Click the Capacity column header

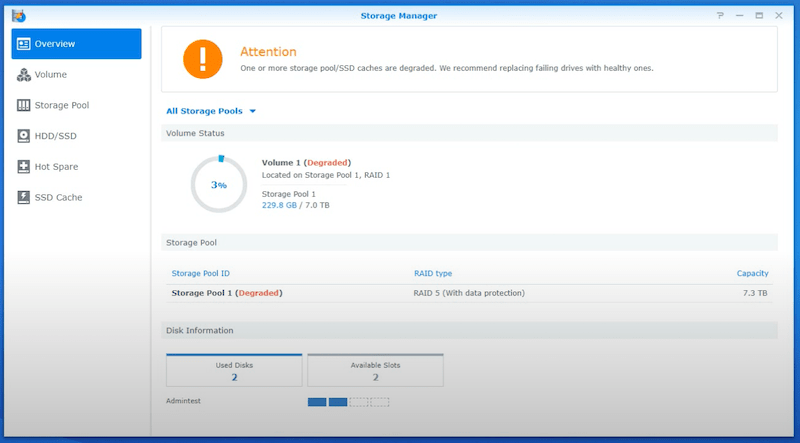tap(752, 273)
